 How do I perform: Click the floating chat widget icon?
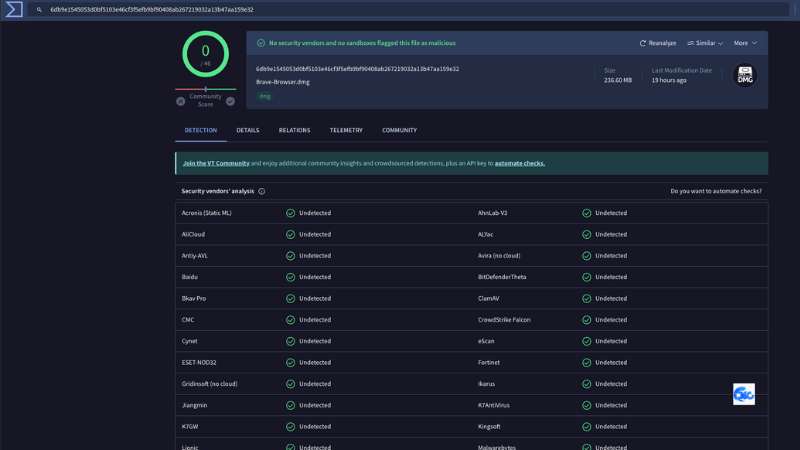click(x=744, y=394)
